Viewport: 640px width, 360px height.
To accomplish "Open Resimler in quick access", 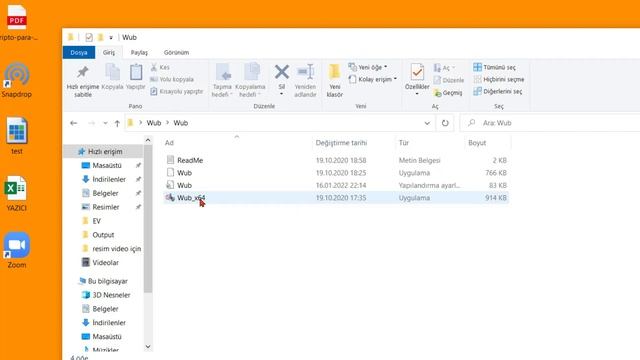I will pos(105,207).
